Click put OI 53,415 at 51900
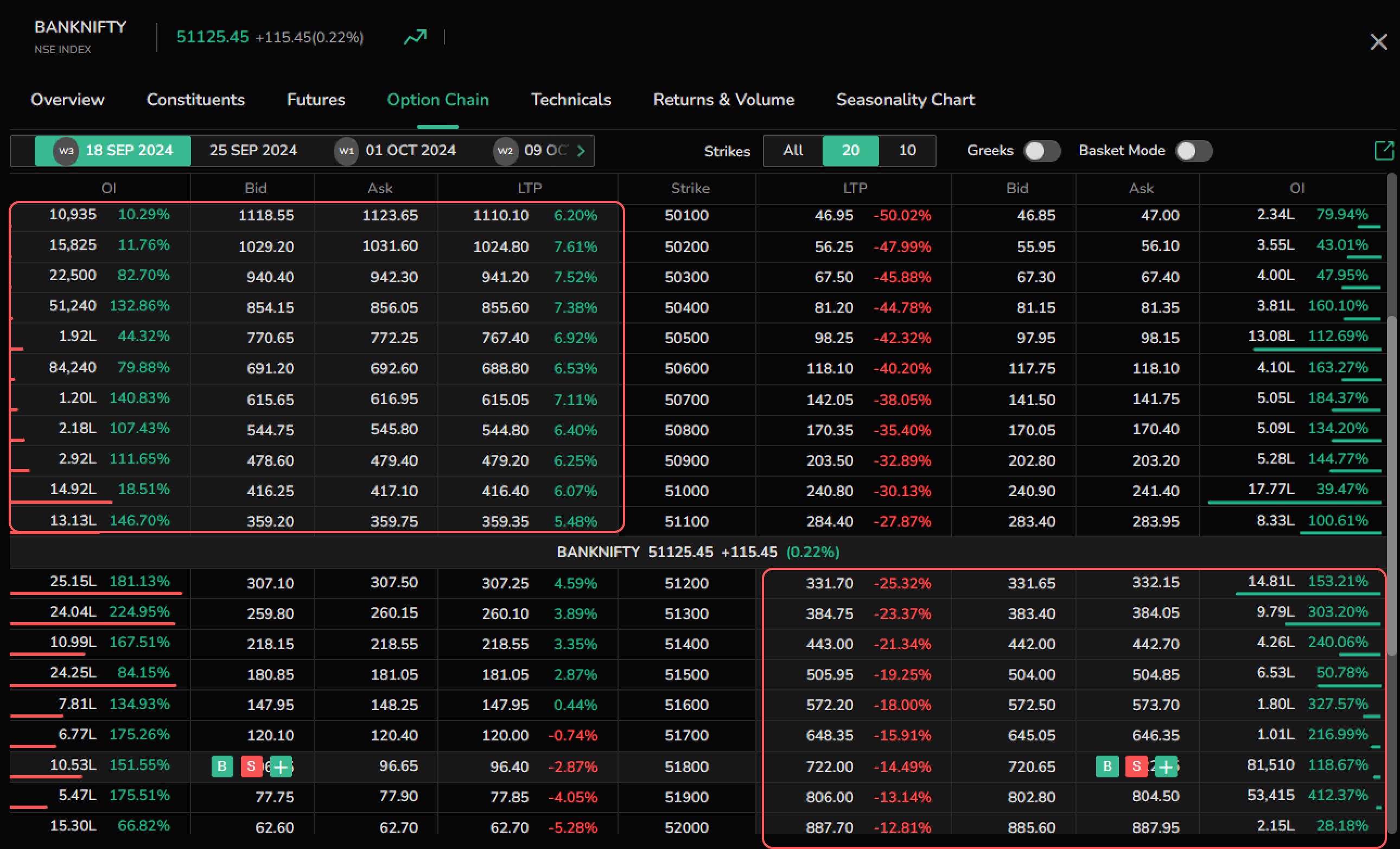 (x=1270, y=796)
